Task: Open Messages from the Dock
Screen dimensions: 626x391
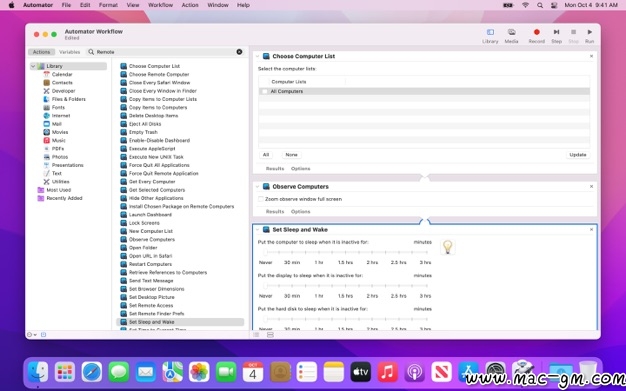Action: [x=119, y=372]
